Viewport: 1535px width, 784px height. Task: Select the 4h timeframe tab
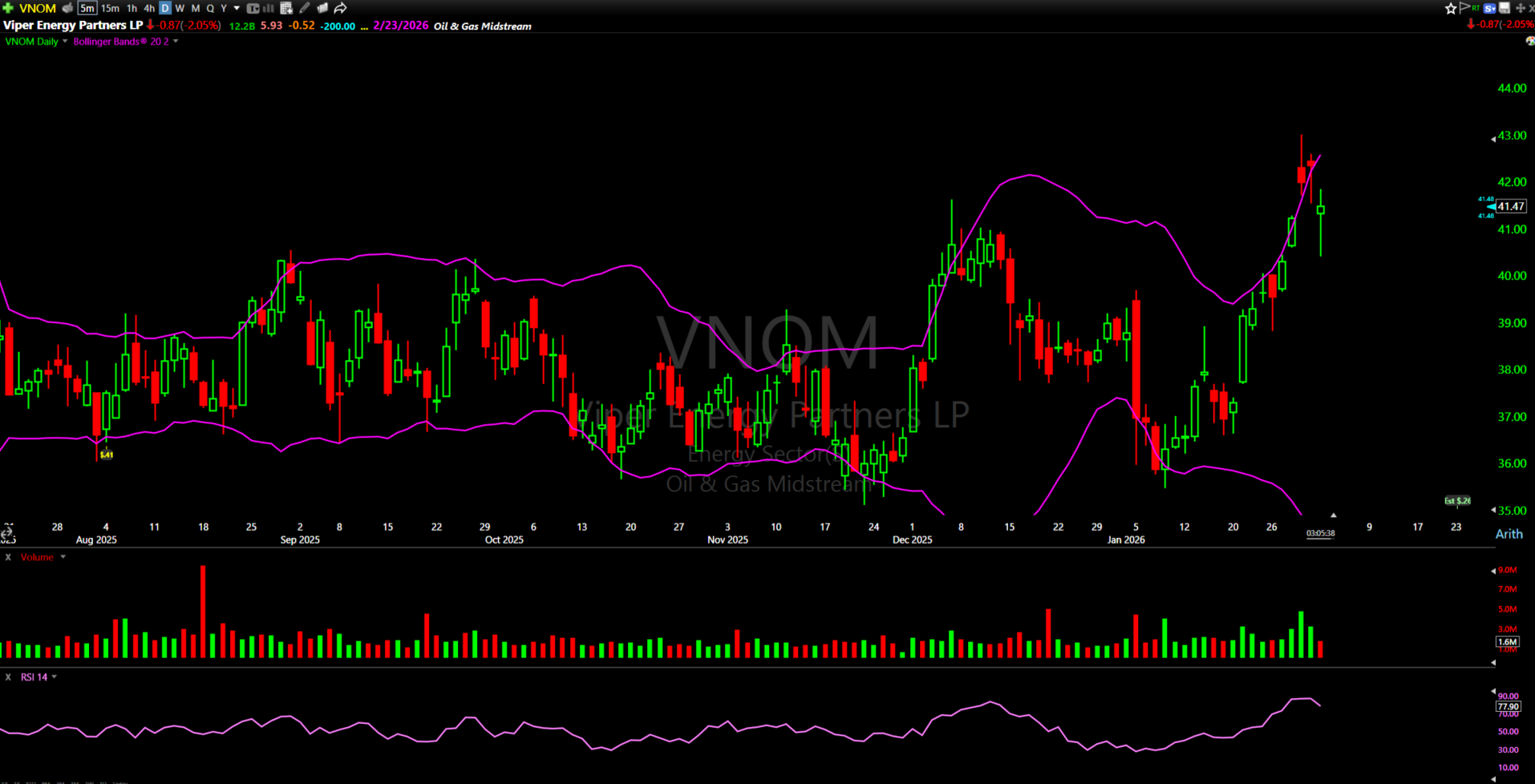click(x=149, y=8)
